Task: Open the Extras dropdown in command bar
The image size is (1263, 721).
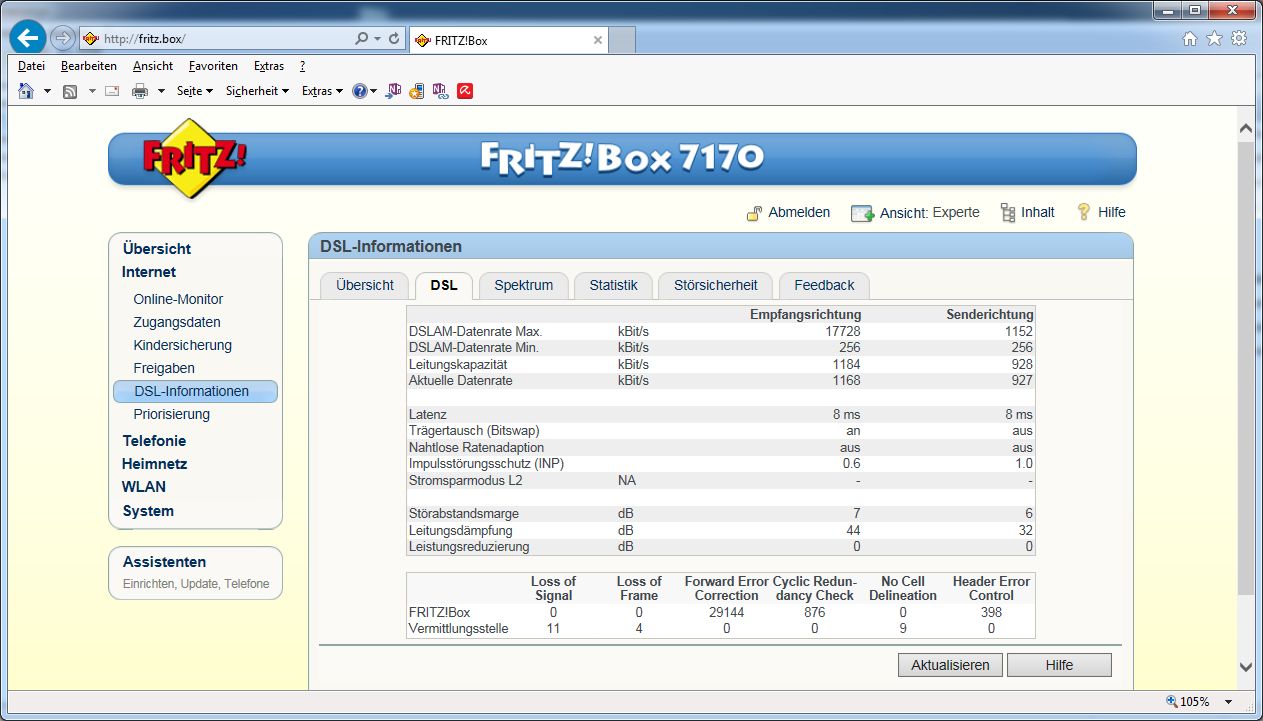Action: (x=322, y=91)
